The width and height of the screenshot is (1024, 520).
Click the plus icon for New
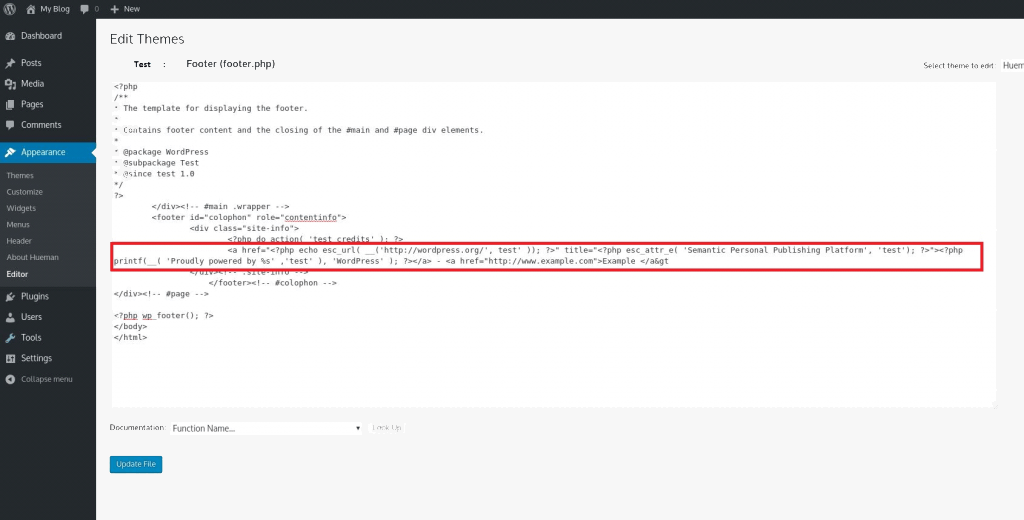tap(114, 9)
